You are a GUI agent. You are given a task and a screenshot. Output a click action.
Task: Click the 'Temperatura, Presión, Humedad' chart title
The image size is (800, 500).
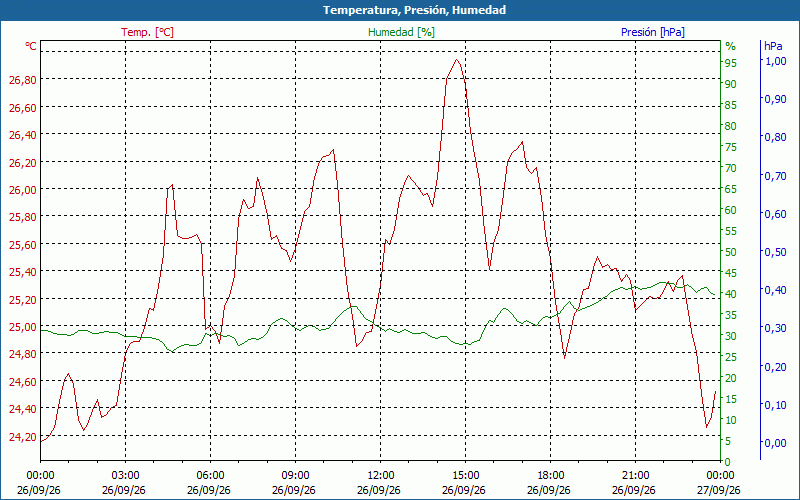pos(414,10)
